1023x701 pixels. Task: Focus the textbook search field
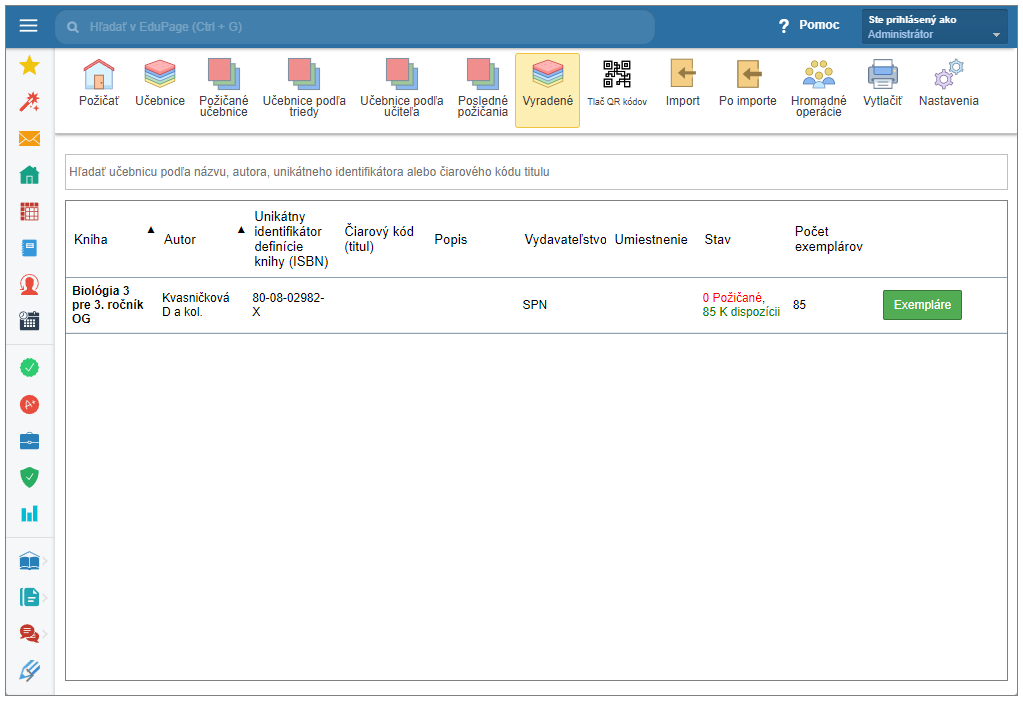[535, 172]
